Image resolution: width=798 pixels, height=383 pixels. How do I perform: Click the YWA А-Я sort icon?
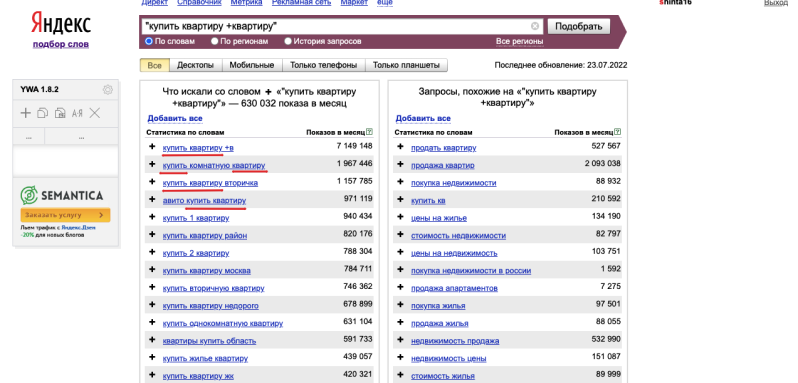point(77,113)
